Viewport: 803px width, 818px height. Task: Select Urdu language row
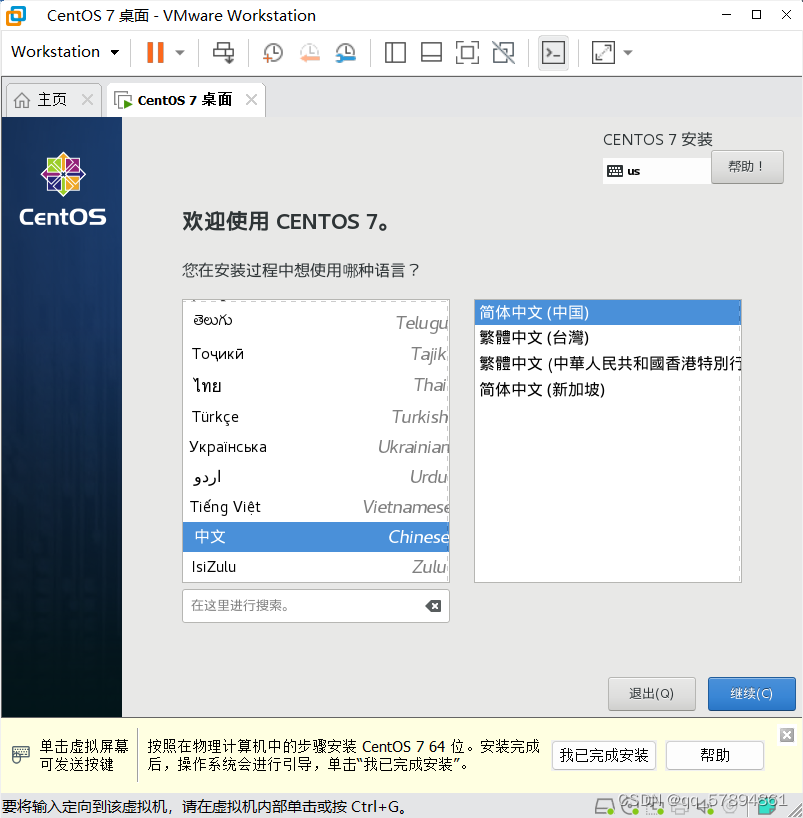316,476
